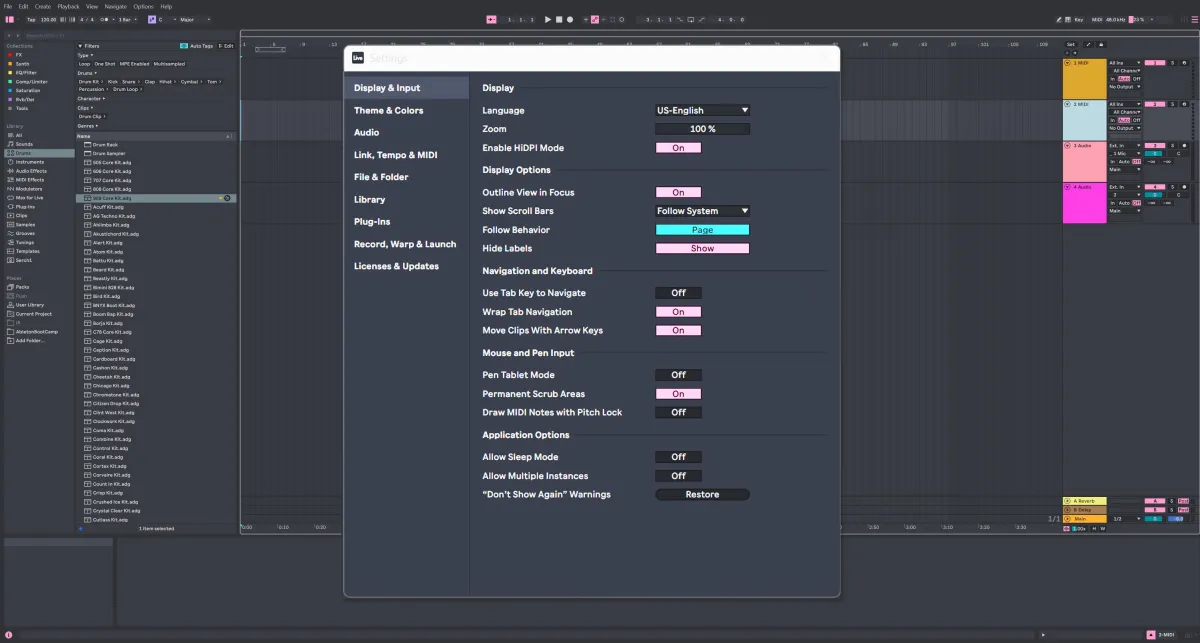This screenshot has height=643, width=1200.
Task: Open the Show Scroll Bars dropdown
Action: pos(702,211)
